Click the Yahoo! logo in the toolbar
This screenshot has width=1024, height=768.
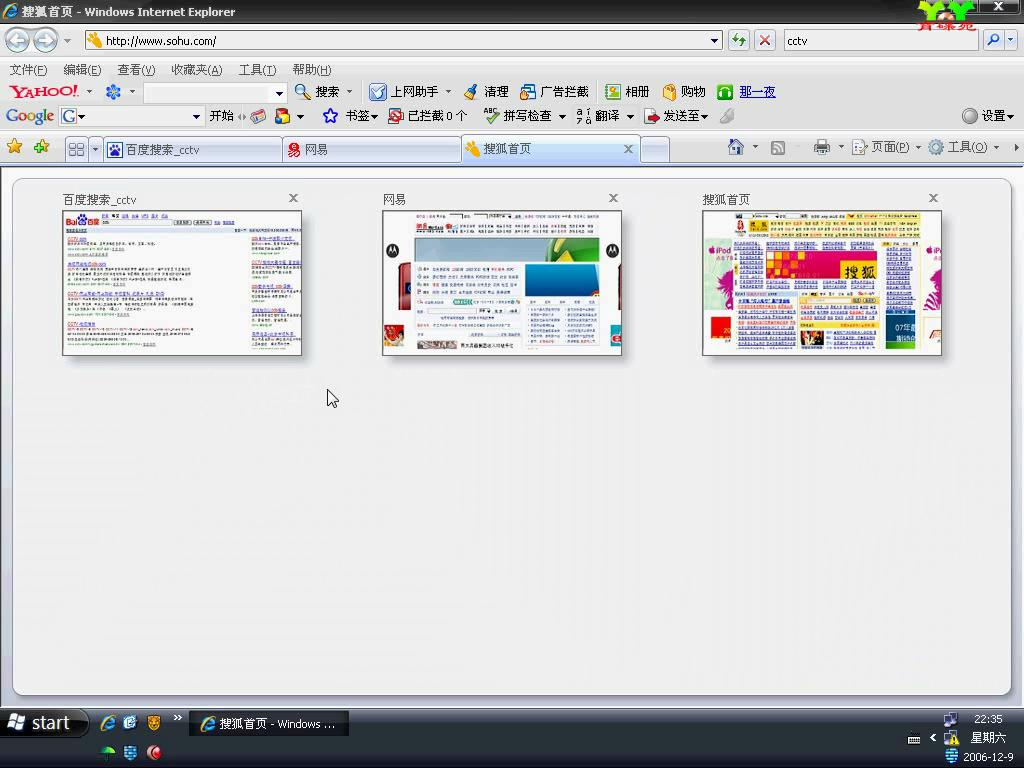tap(44, 91)
